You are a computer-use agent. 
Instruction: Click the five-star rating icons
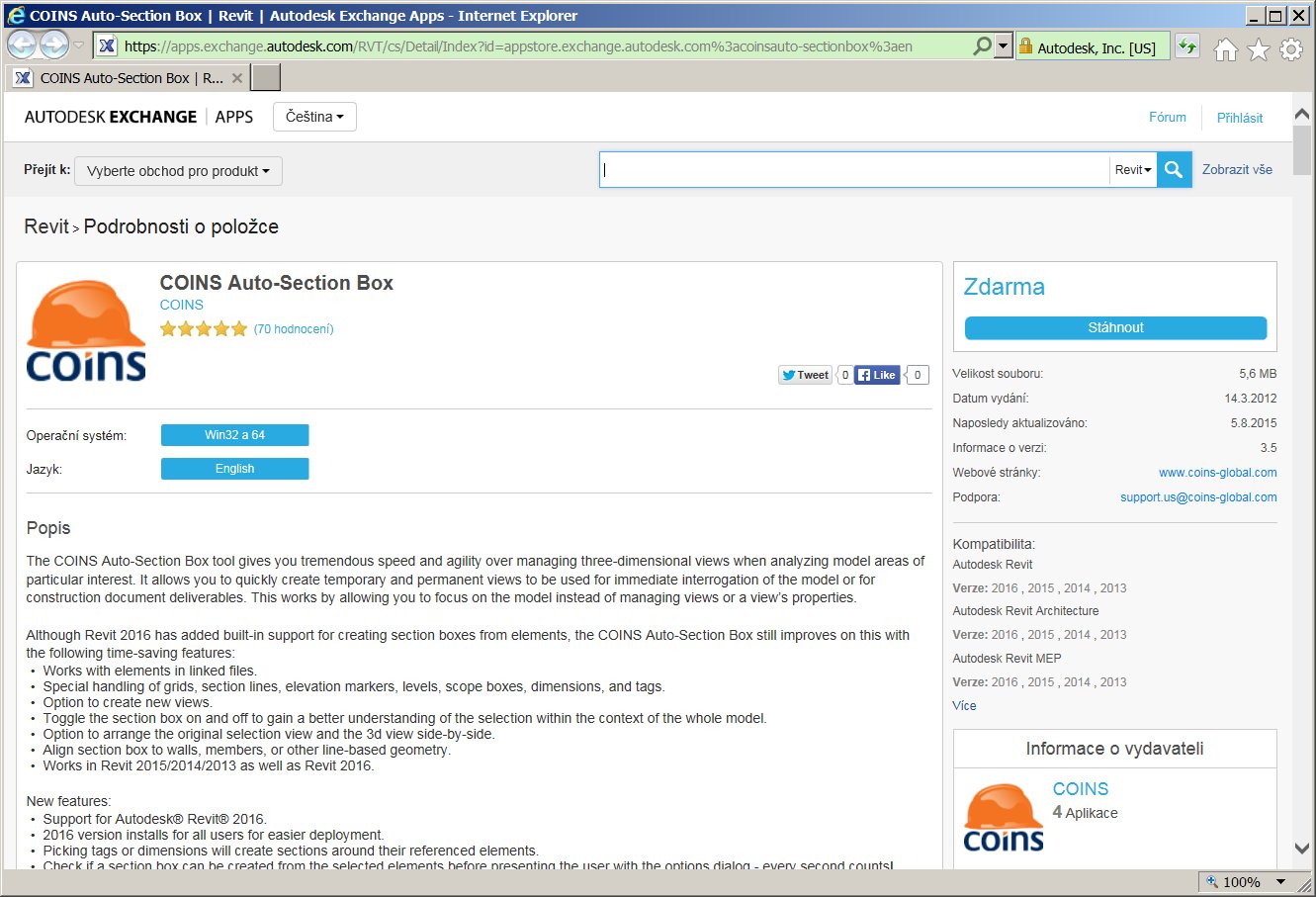tap(204, 329)
